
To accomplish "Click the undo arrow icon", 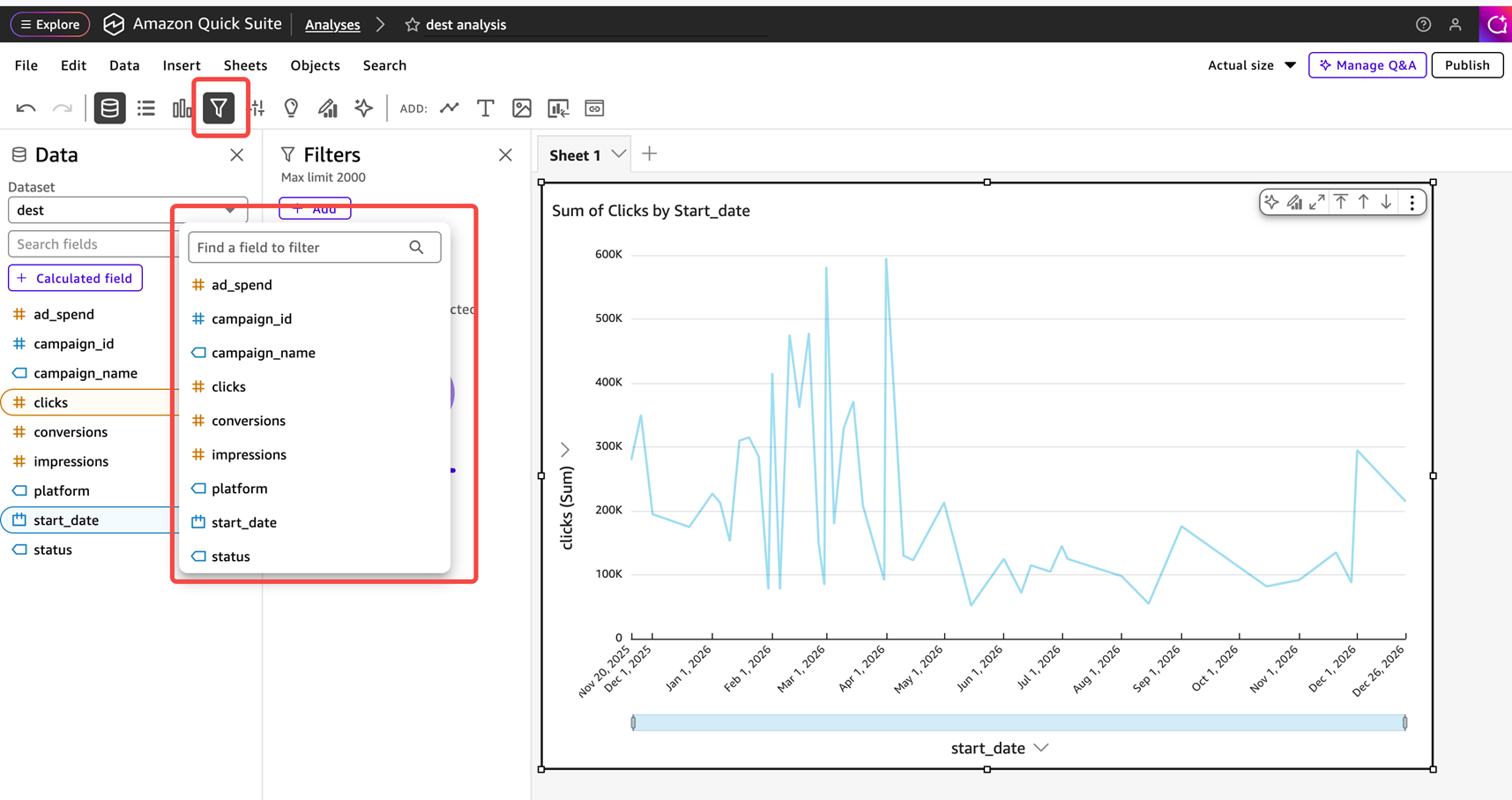I will point(26,108).
